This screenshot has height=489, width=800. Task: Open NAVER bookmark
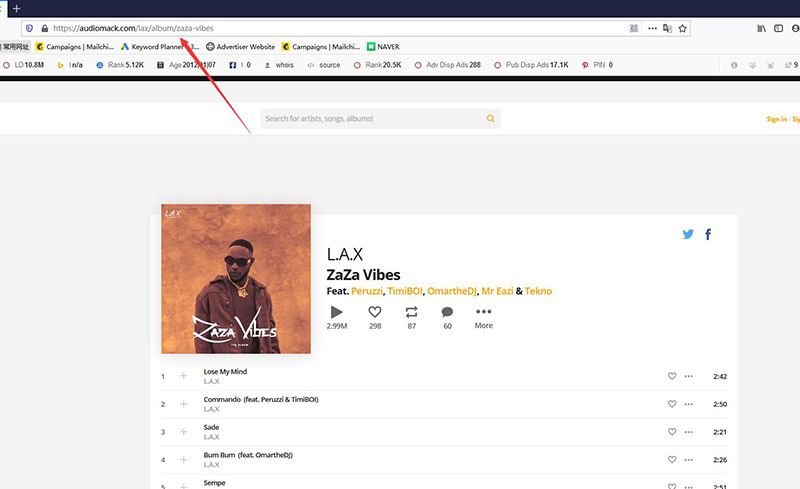[383, 47]
